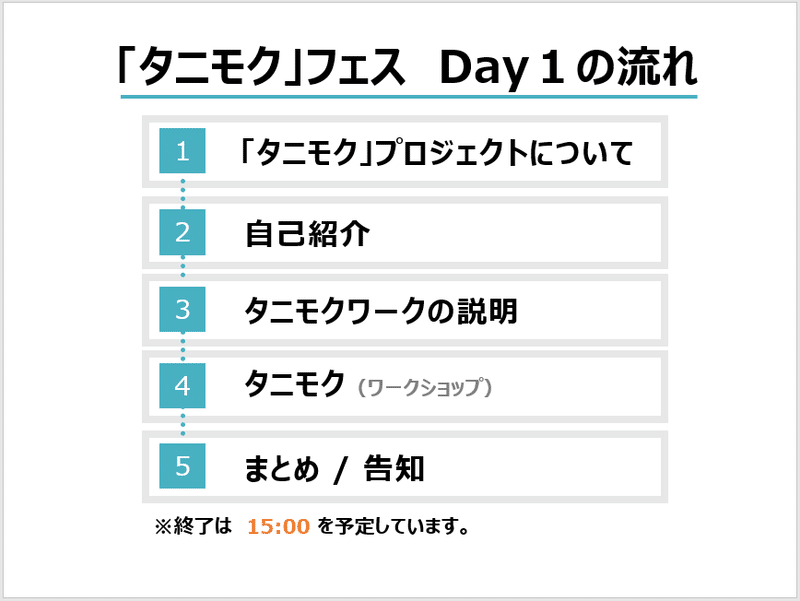The height and width of the screenshot is (601, 800).
Task: Click the teal number 4 box
Action: pyautogui.click(x=182, y=386)
